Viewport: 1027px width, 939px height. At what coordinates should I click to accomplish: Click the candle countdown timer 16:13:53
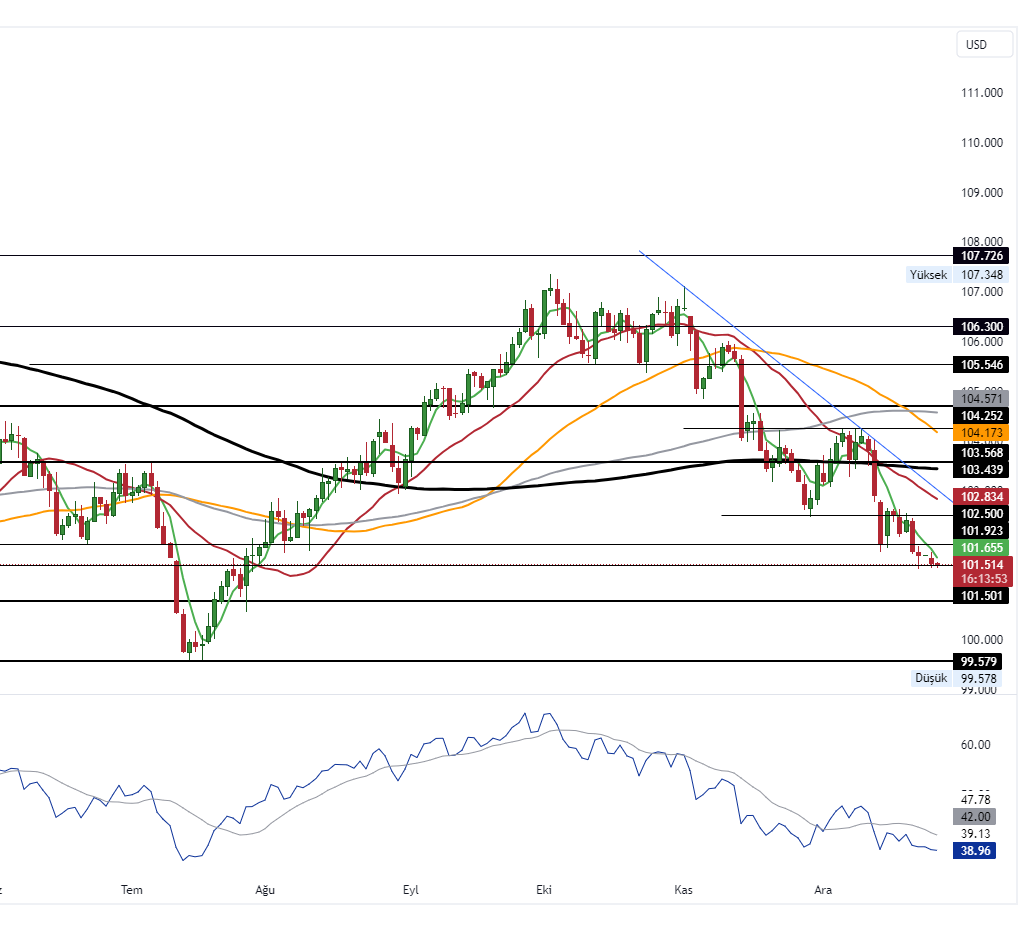[984, 578]
